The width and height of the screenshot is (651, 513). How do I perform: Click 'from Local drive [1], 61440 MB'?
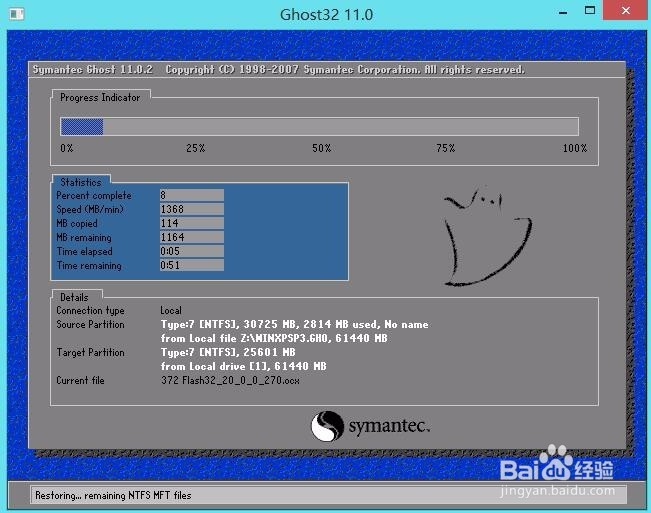(x=244, y=366)
